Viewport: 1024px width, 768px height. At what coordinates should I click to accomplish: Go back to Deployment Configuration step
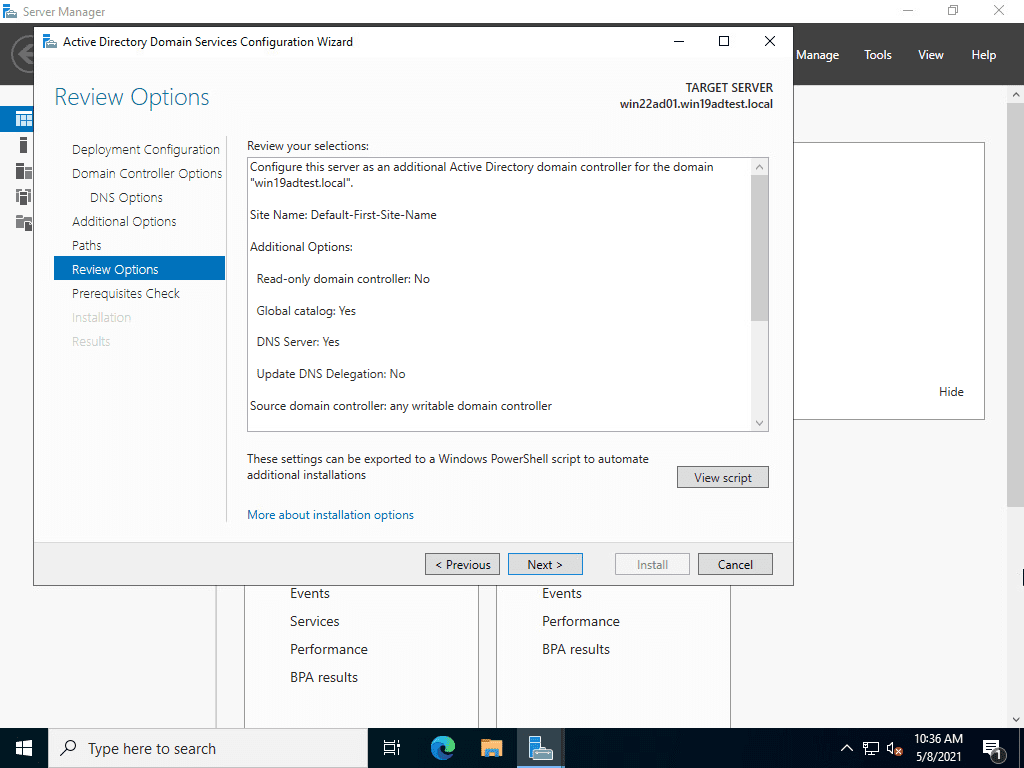145,148
